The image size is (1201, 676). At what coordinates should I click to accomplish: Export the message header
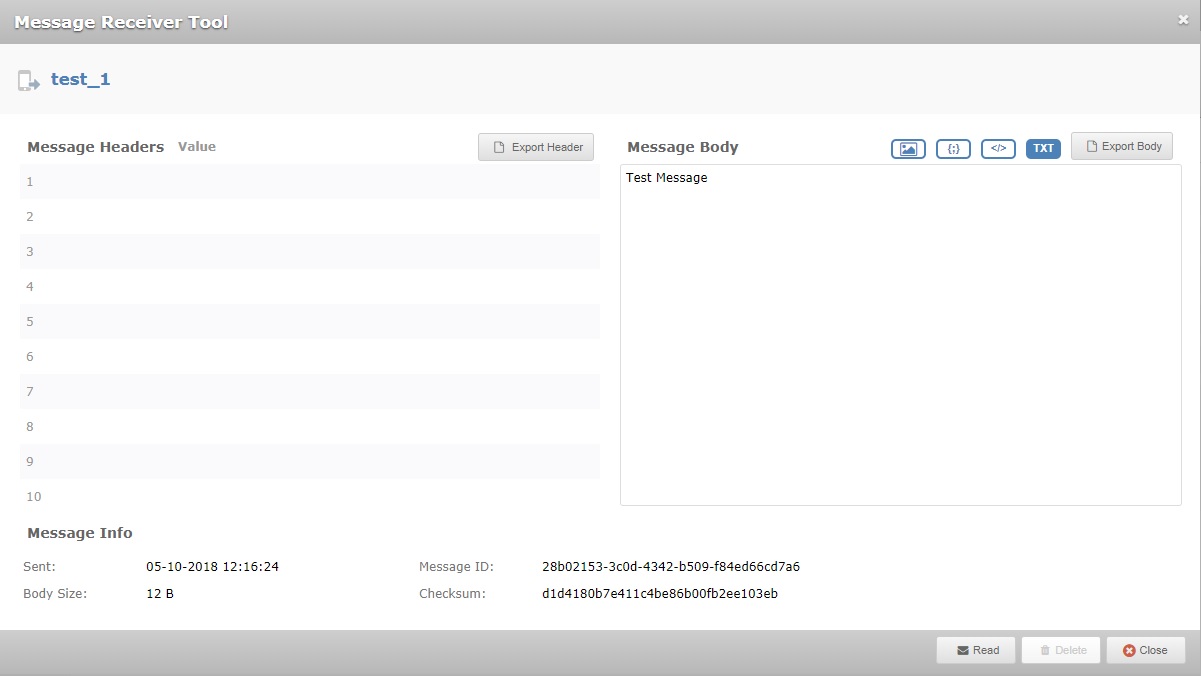(x=535, y=146)
